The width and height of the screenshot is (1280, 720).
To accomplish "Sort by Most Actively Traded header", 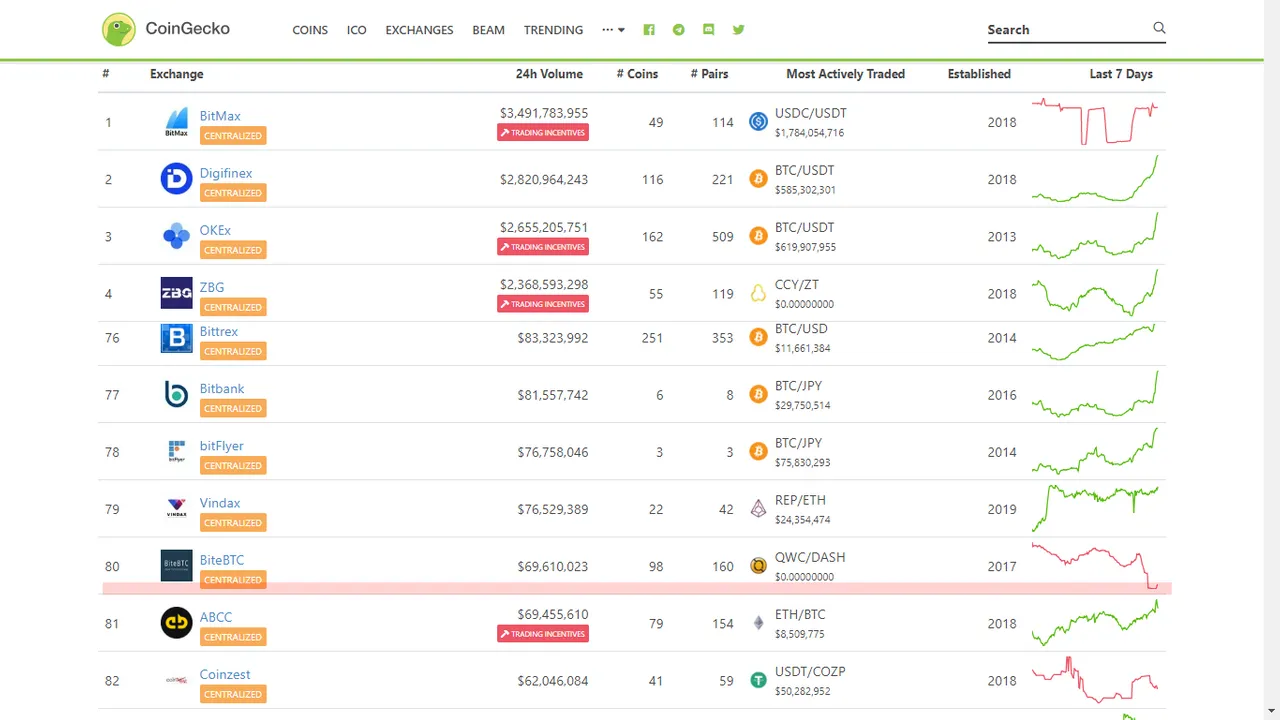I will (x=845, y=74).
